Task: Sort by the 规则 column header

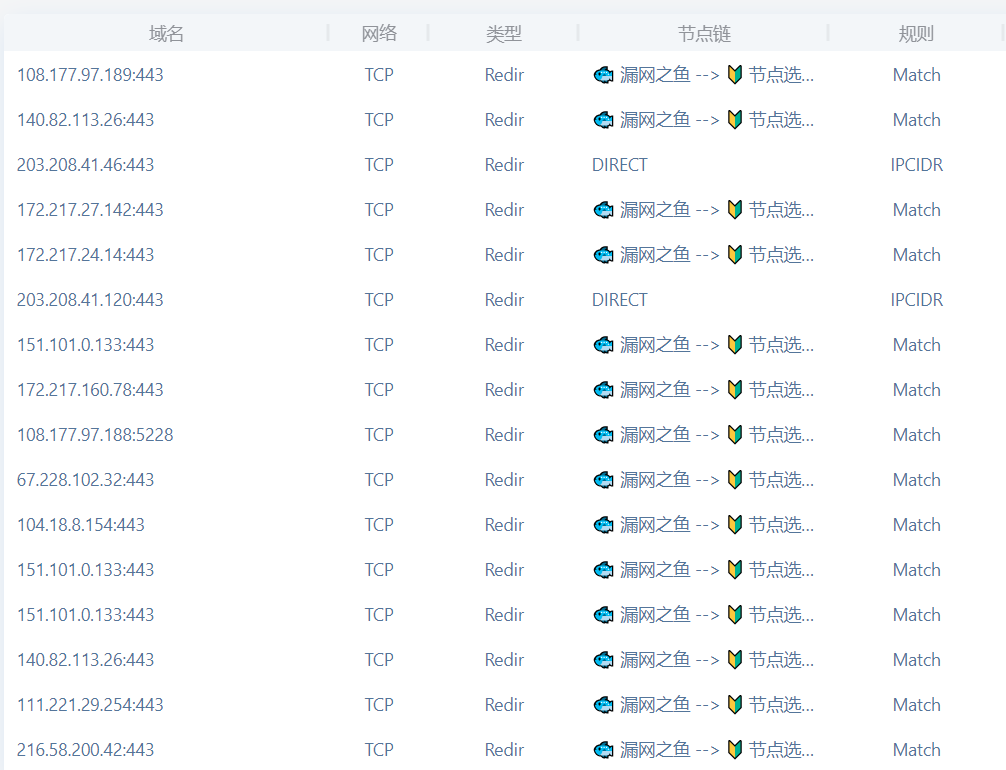Action: [916, 33]
